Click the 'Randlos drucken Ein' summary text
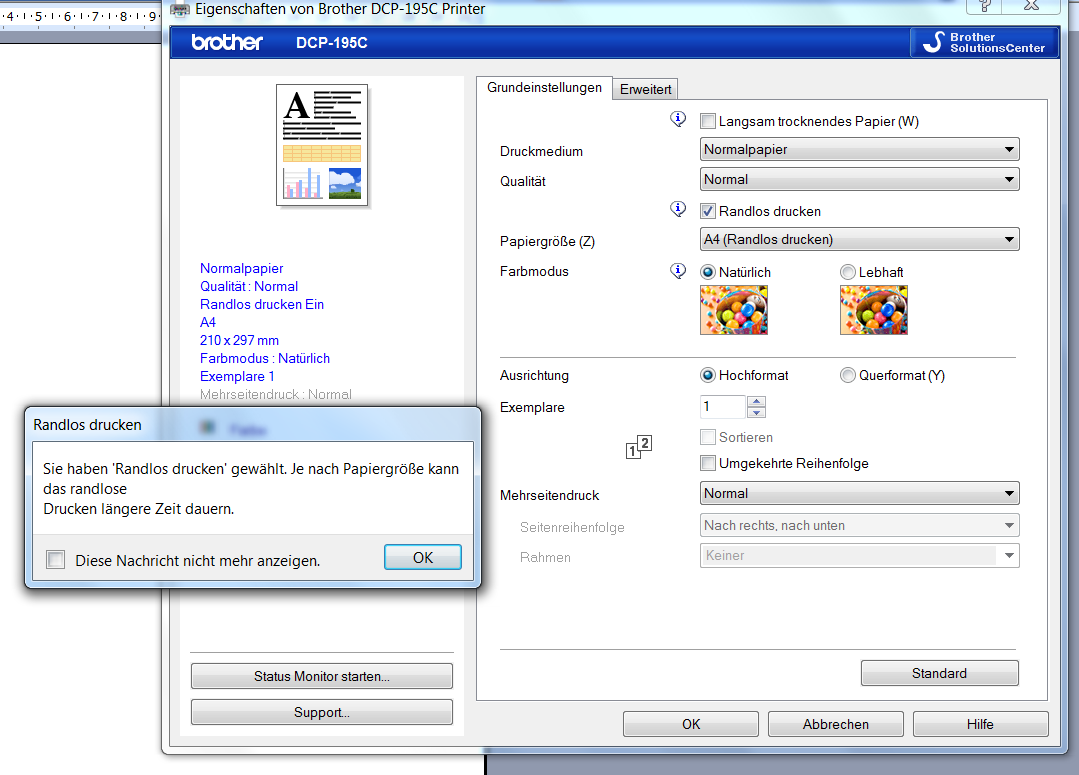The image size is (1079, 775). 261,304
